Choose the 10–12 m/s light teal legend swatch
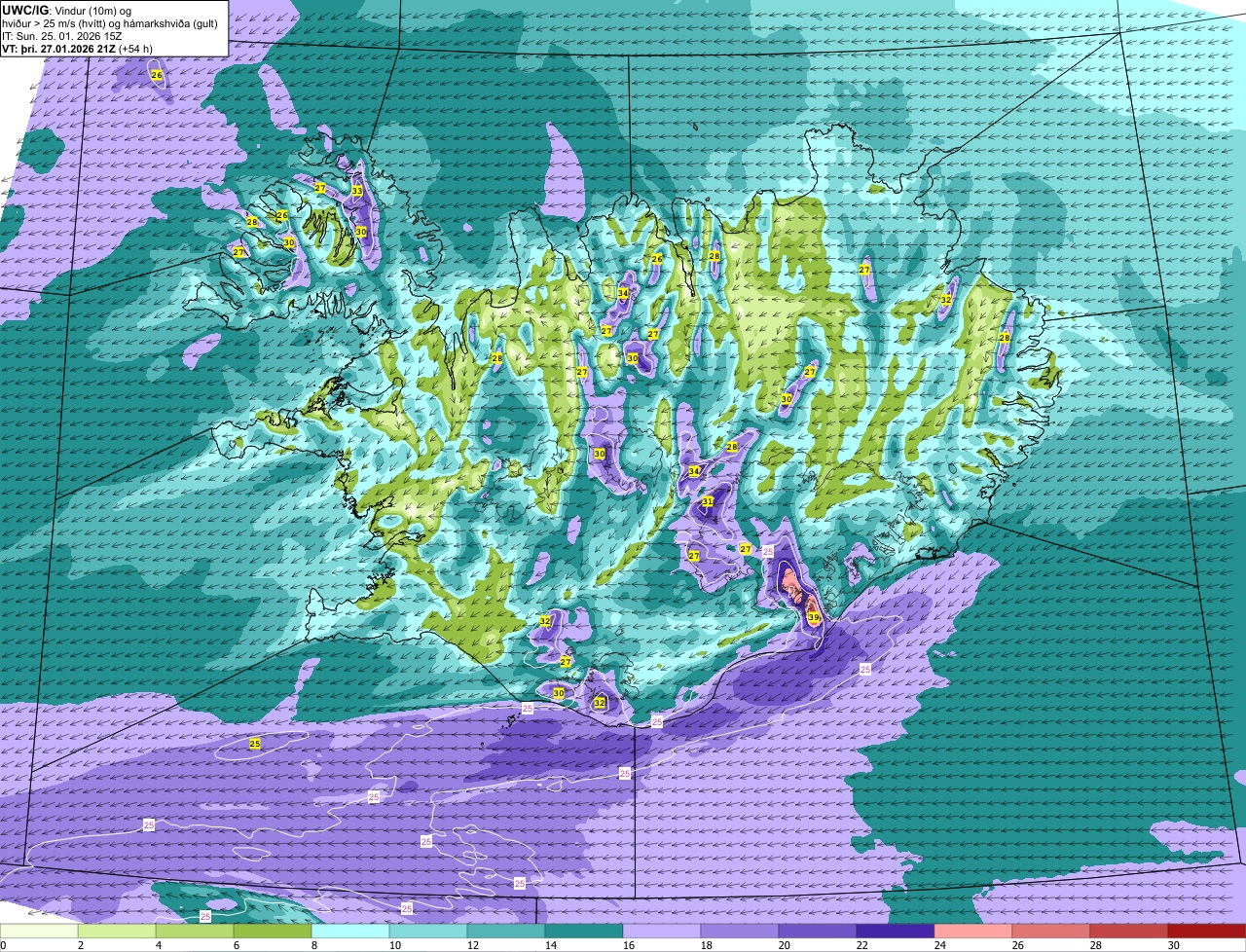 point(428,932)
